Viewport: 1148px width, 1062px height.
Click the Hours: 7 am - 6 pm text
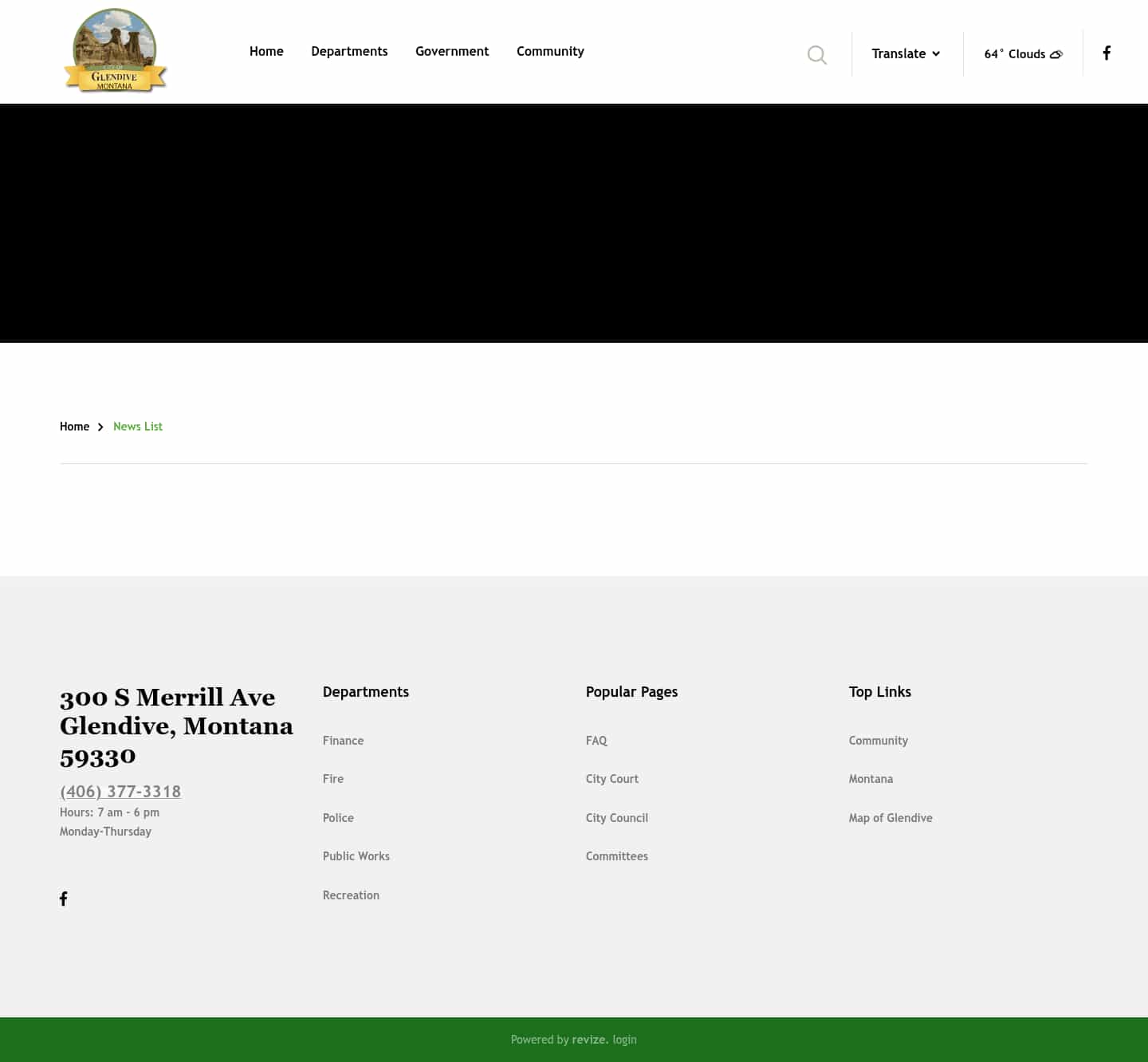[109, 812]
